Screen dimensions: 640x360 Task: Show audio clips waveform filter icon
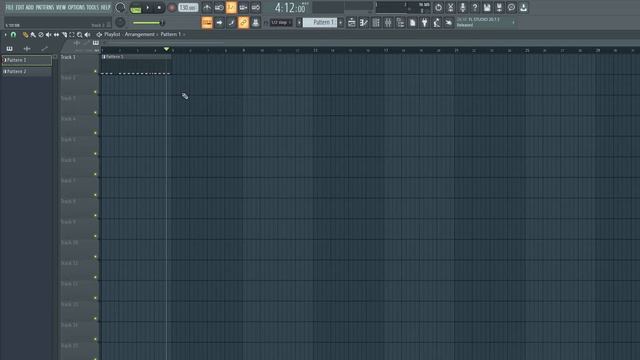coord(27,49)
